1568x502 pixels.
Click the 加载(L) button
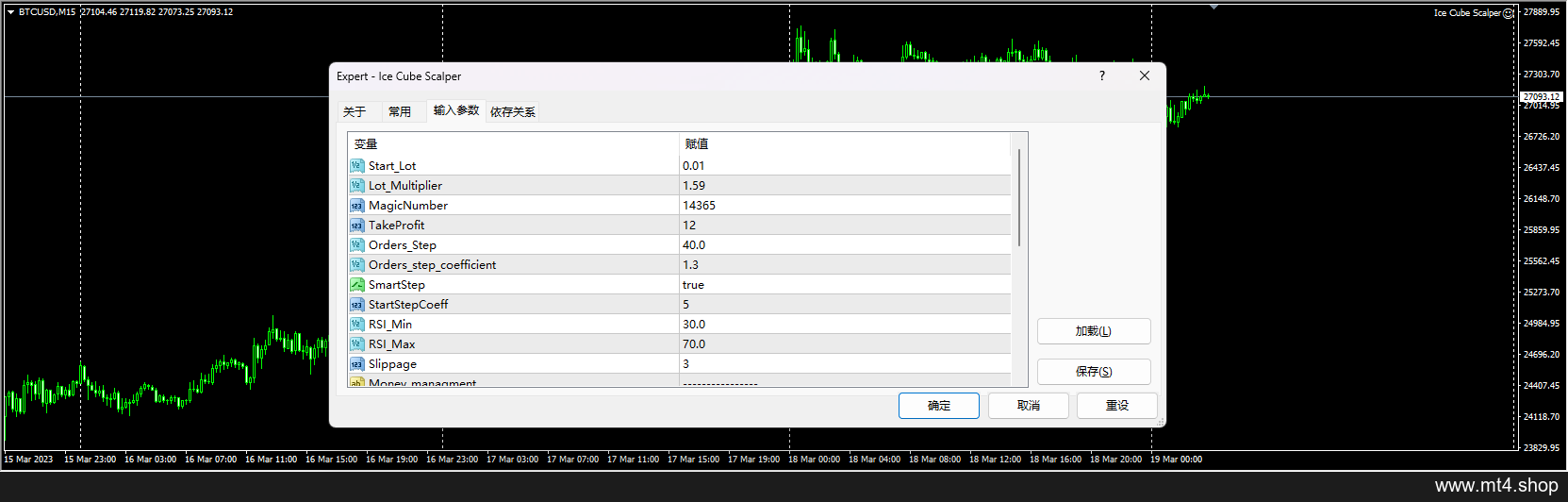[1094, 331]
